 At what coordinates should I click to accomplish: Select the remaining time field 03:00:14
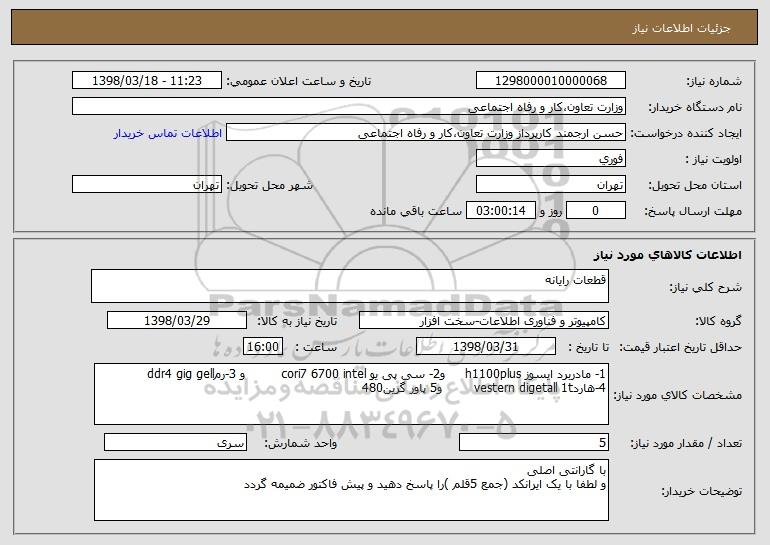[x=500, y=211]
